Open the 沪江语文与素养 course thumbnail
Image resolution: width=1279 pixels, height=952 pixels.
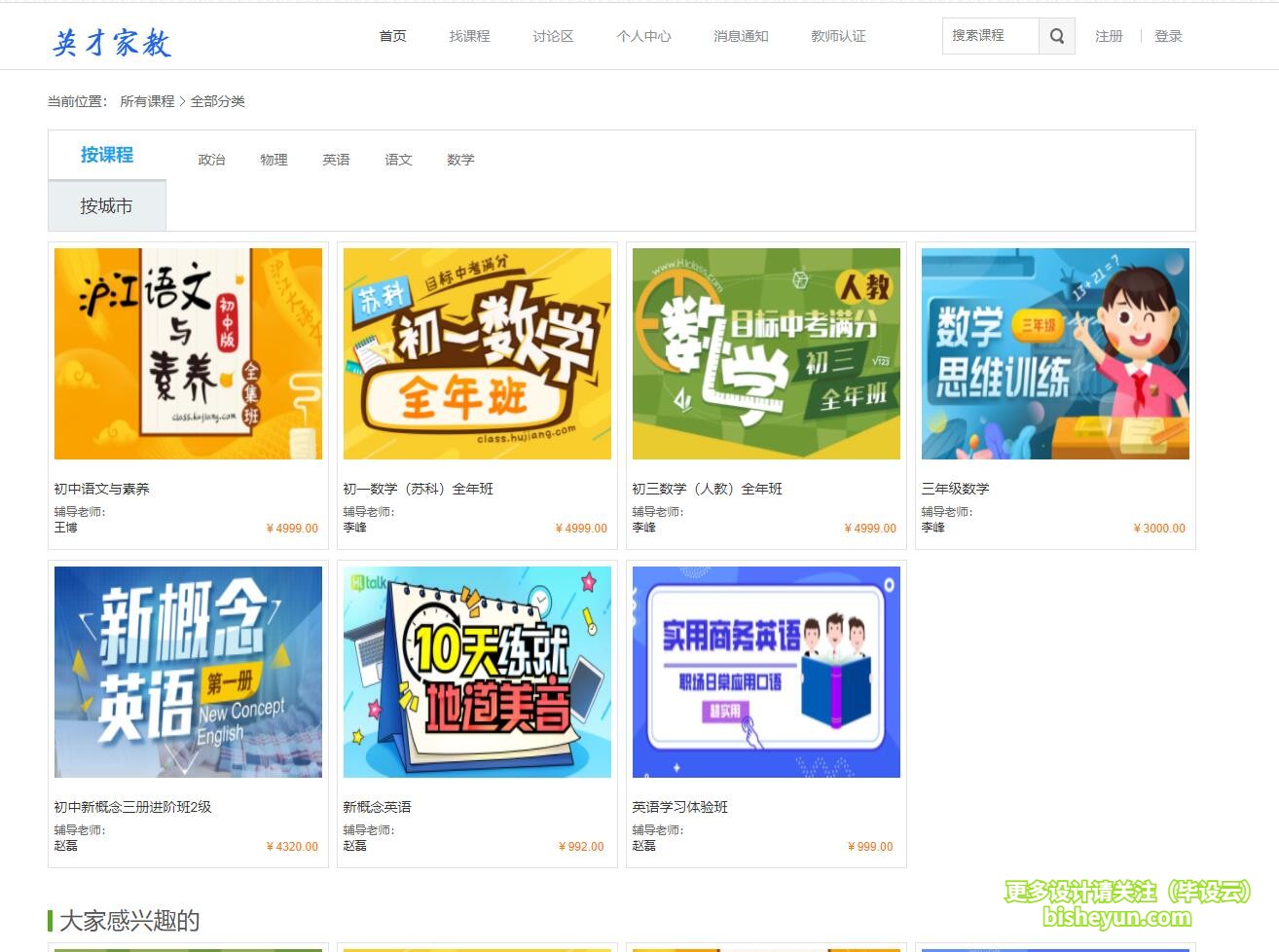click(188, 353)
